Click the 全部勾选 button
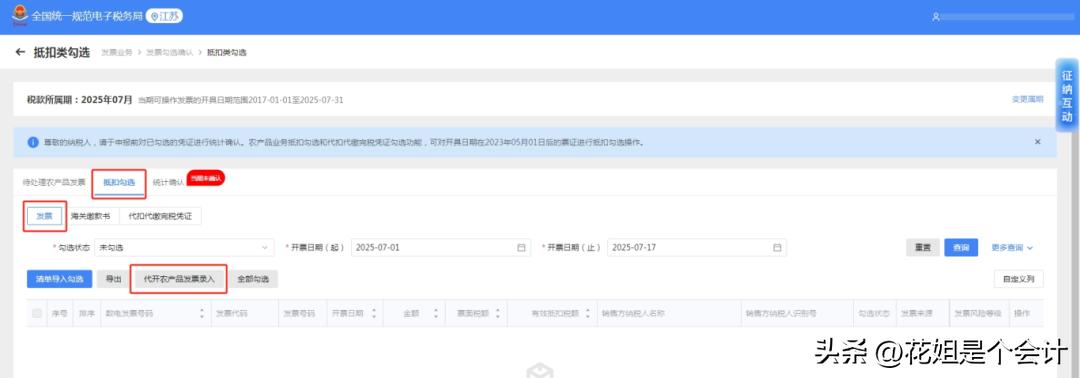The image size is (1080, 378). (253, 279)
